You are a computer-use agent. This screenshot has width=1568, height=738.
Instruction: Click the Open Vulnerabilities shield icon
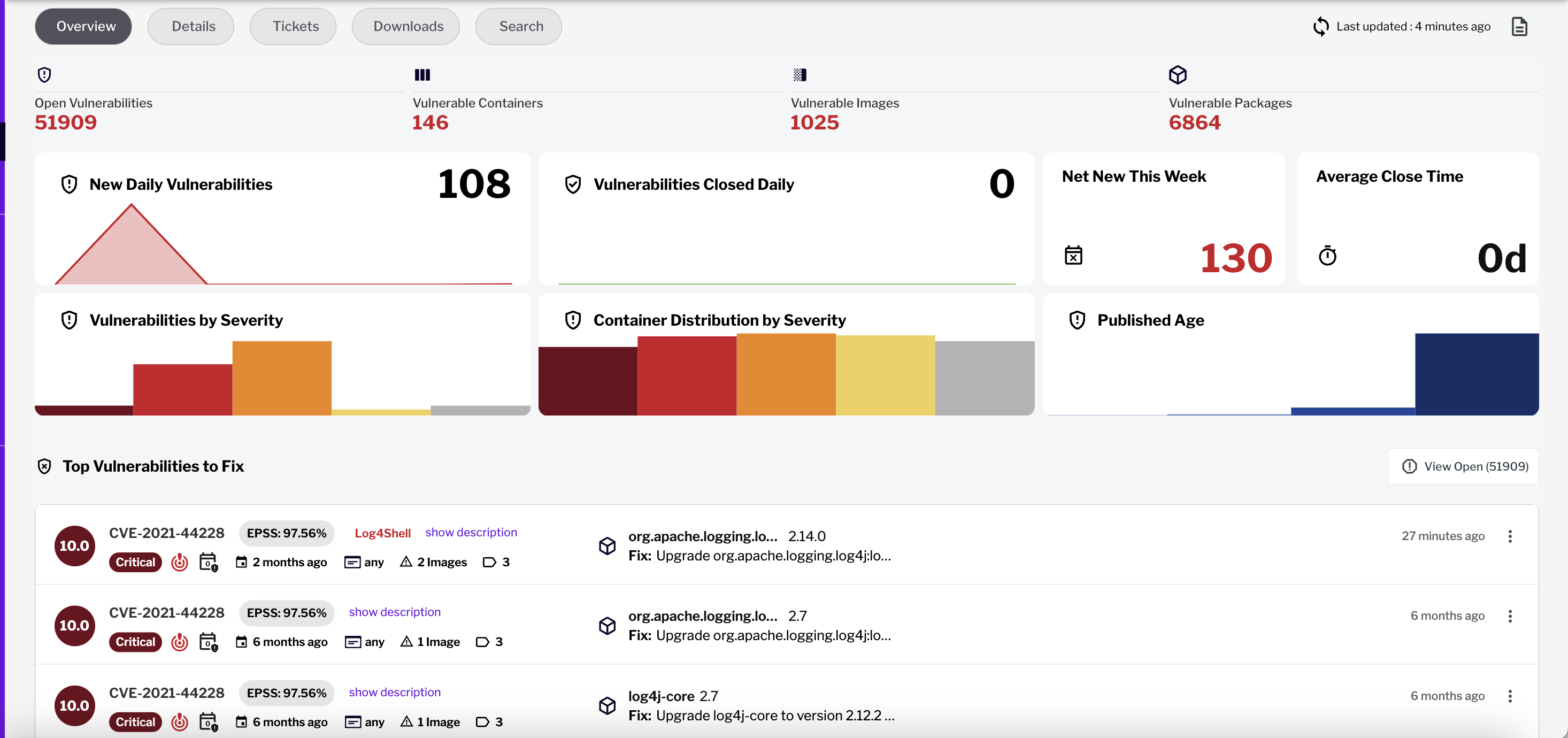(44, 75)
